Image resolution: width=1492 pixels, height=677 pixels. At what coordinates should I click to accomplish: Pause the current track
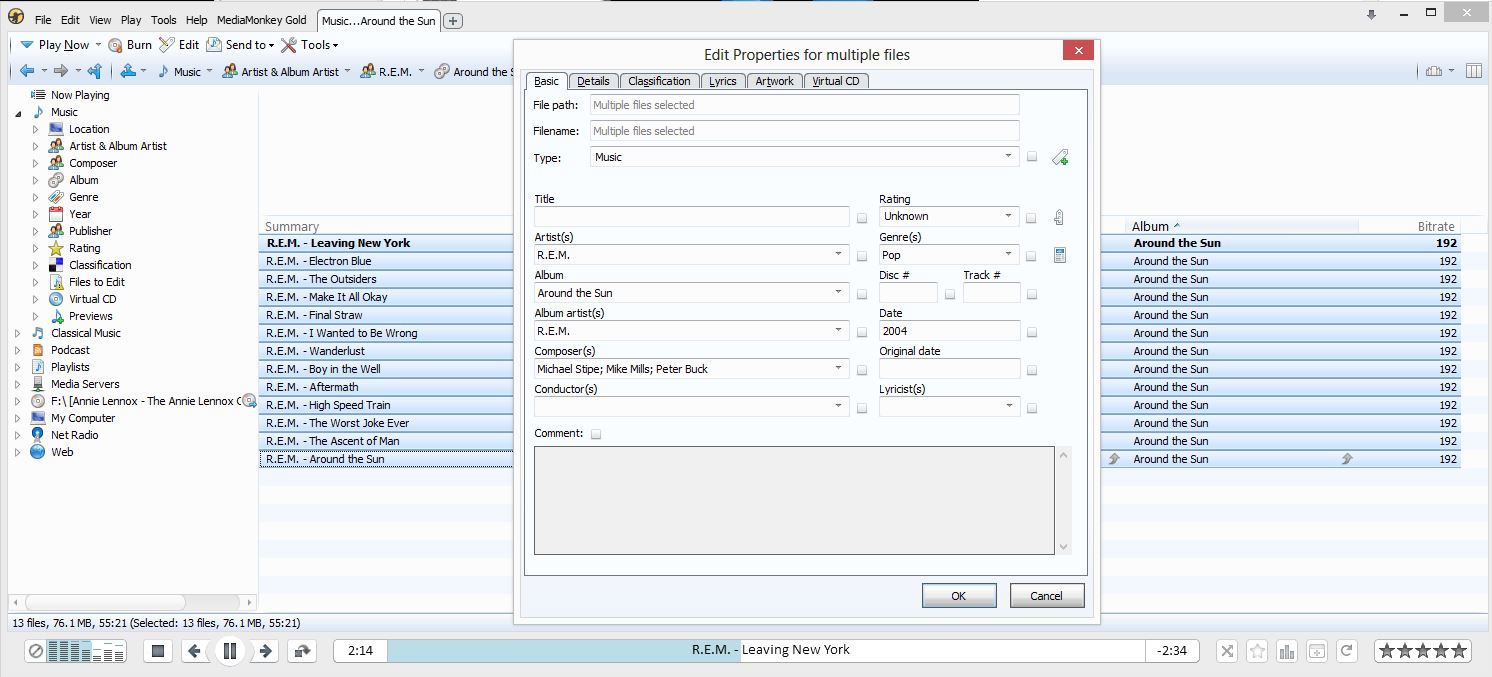coord(229,651)
